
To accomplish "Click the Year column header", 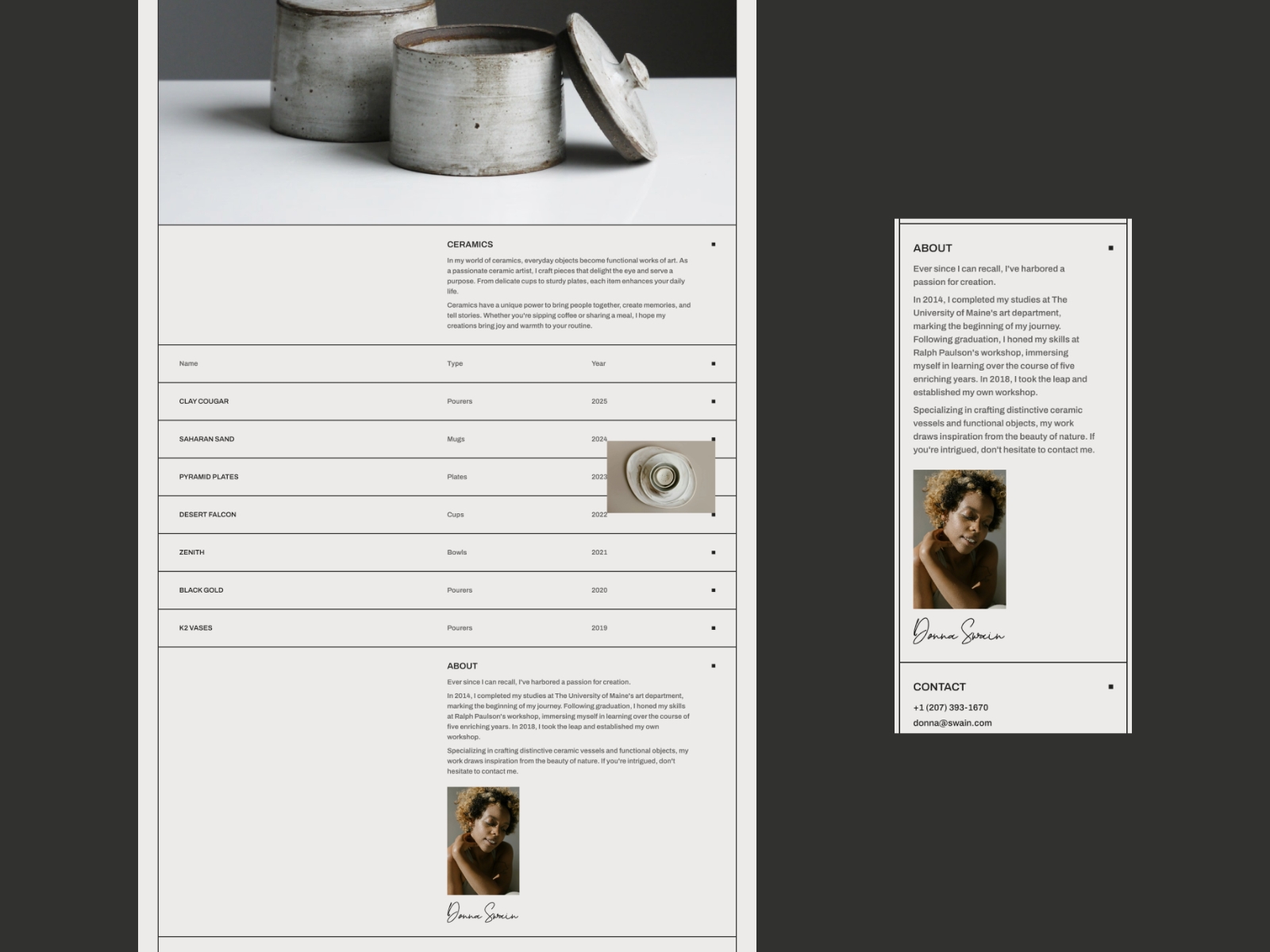I will point(598,363).
